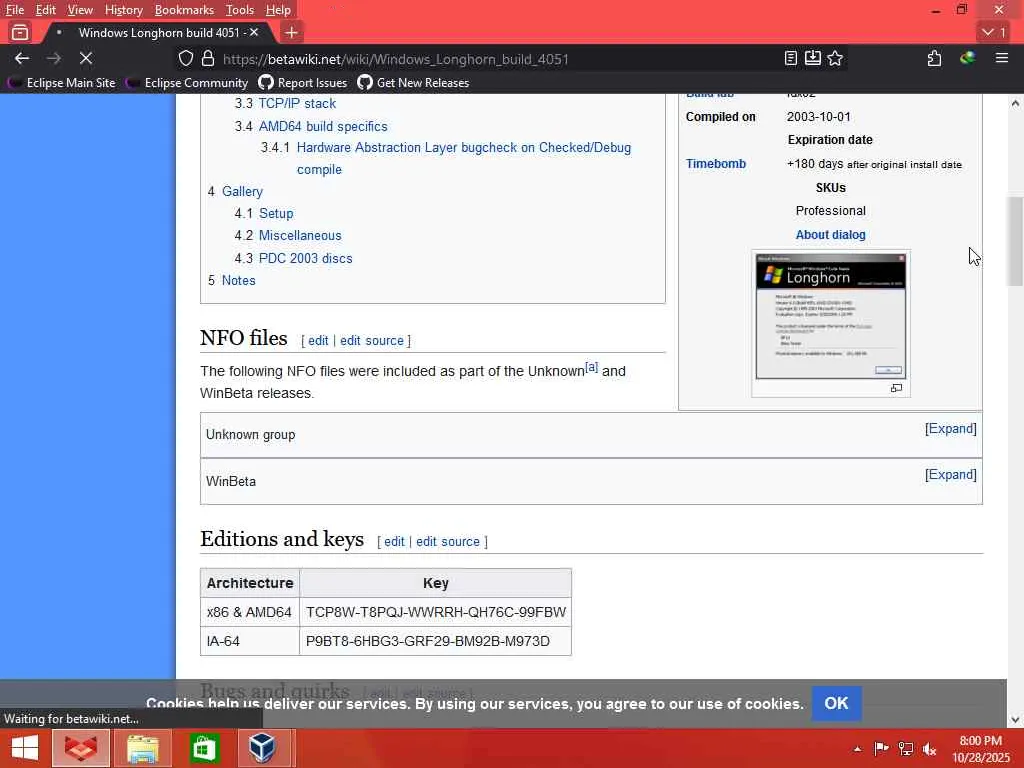Open the Bookmarks menu
Image resolution: width=1024 pixels, height=768 pixels.
tap(184, 10)
